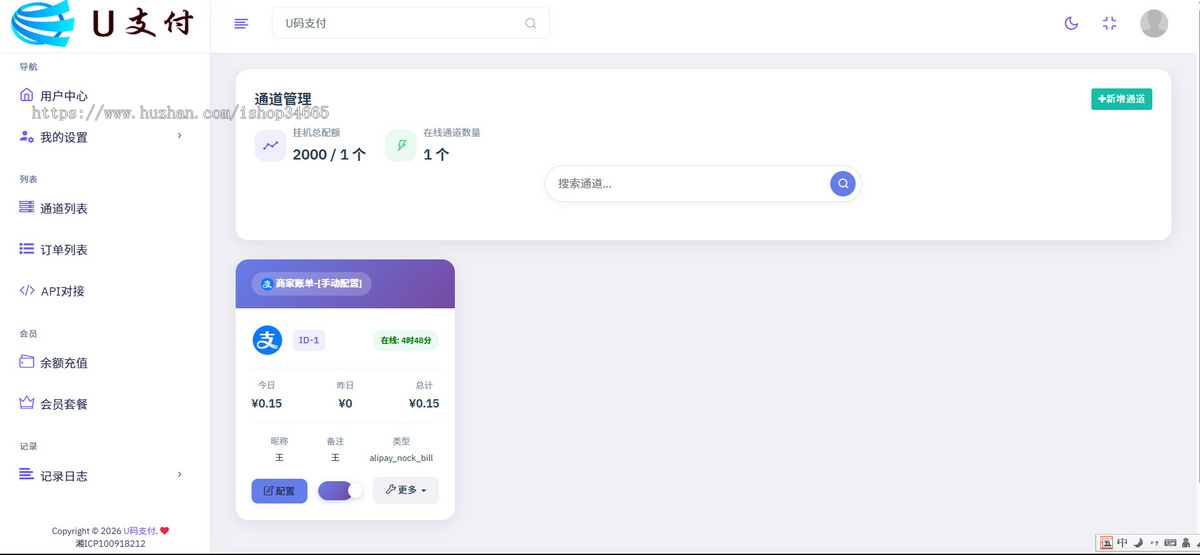Open the user avatar menu

click(1154, 23)
